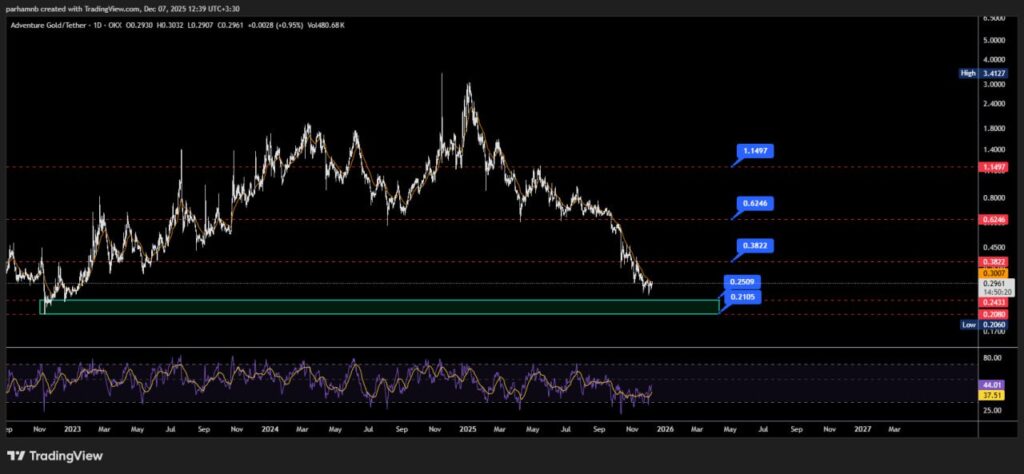Select the red 0.6246 axis price label
The height and width of the screenshot is (474, 1024).
coord(993,219)
